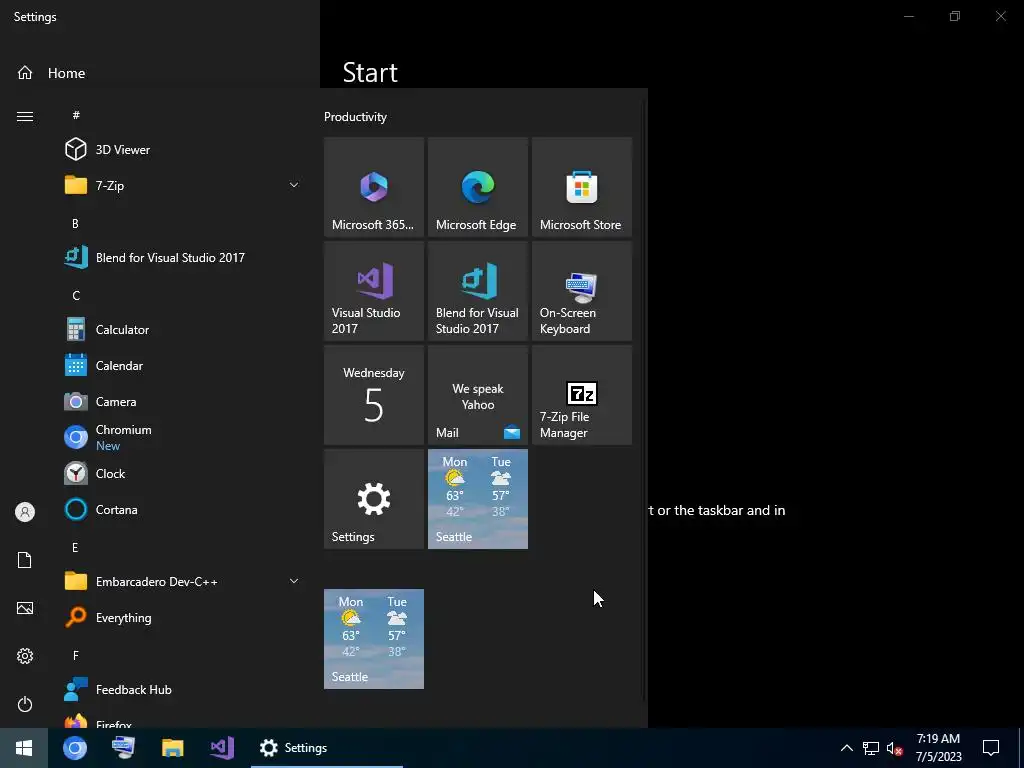Open the Wednesday 5 calendar tile
Viewport: 1024px width, 768px height.
pos(374,395)
